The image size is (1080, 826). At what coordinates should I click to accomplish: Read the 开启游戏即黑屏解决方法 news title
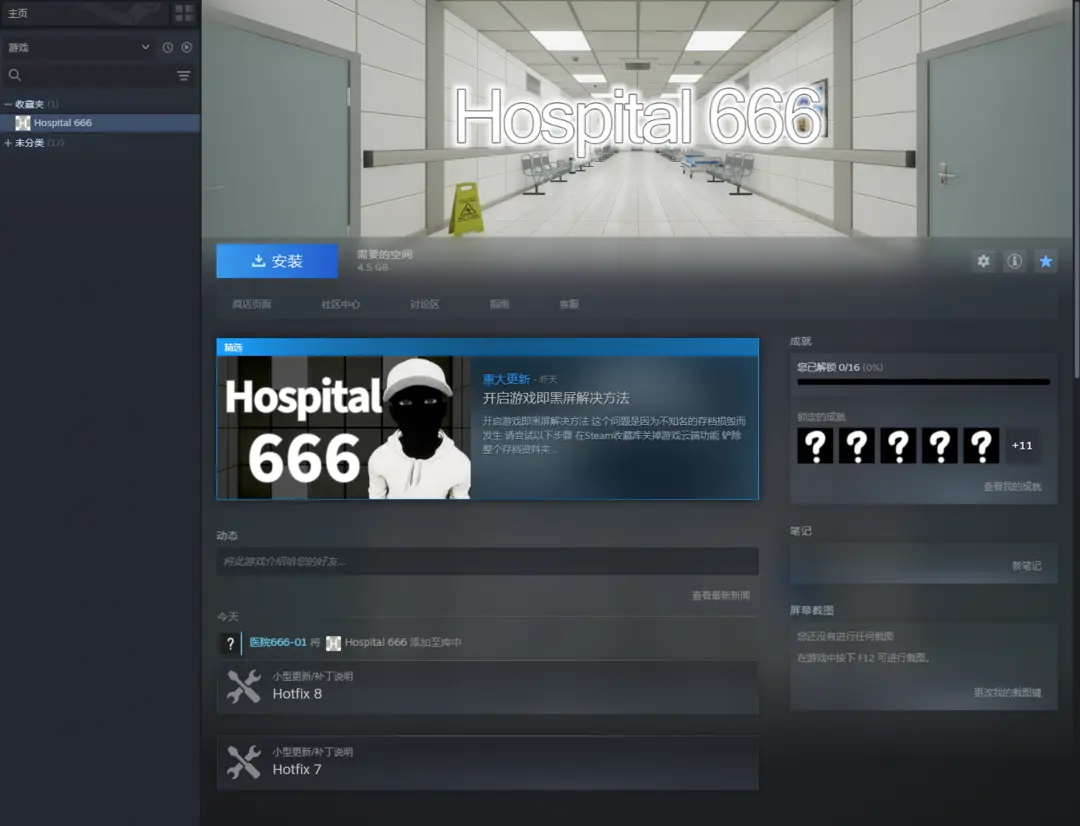(x=556, y=398)
